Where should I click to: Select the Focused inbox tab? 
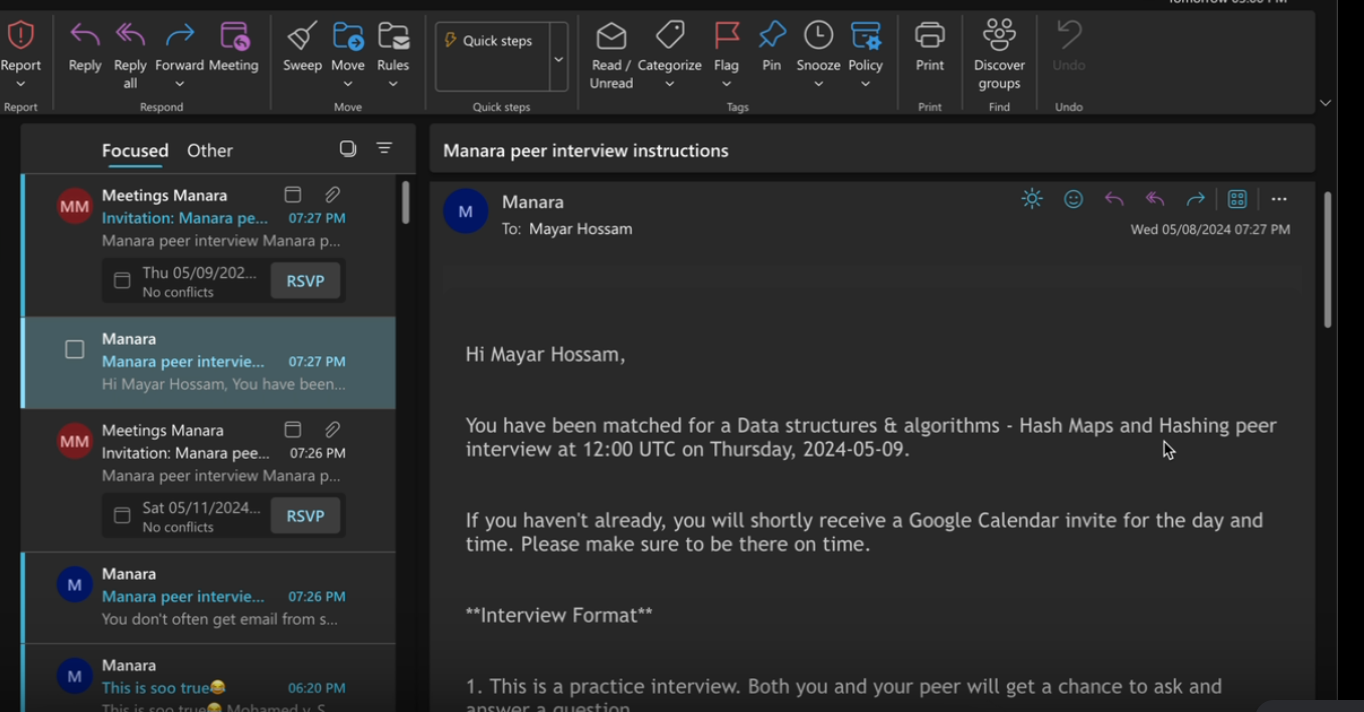pyautogui.click(x=135, y=151)
